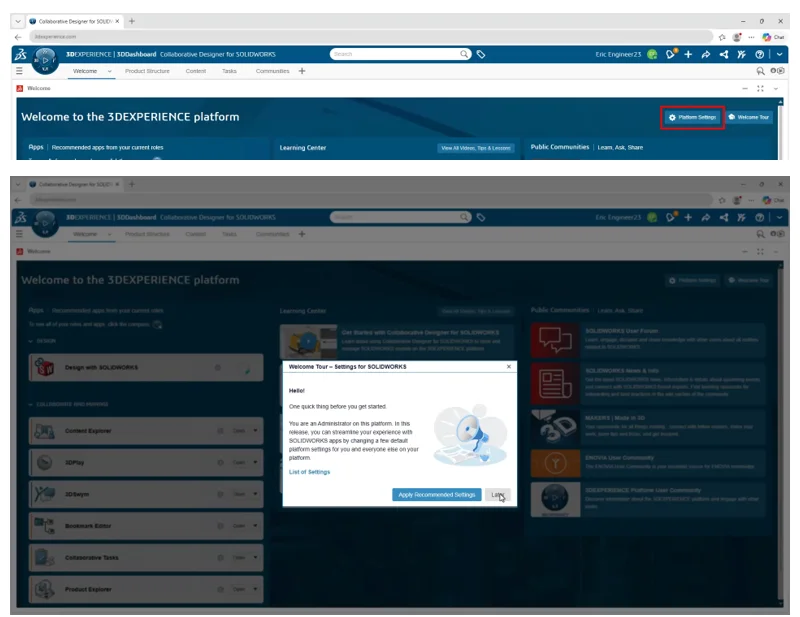Viewport: 800px width, 617px height.
Task: Select the Welcome tab in the upper screenshot
Action: point(85,71)
